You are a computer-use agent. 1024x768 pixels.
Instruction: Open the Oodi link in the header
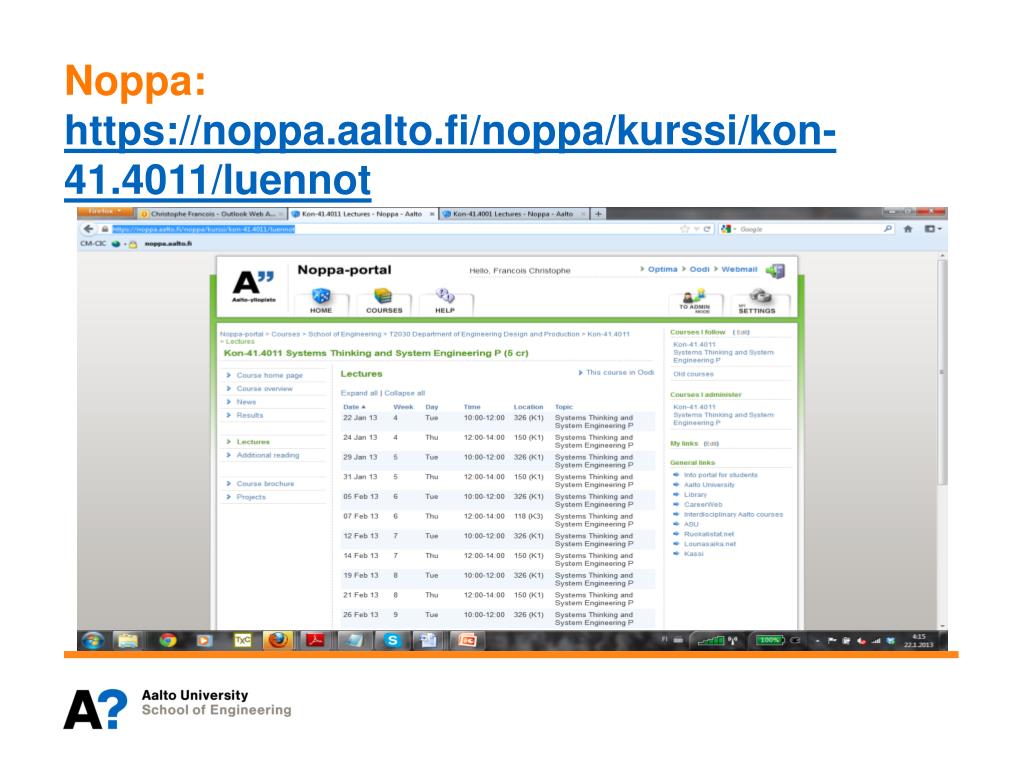point(699,269)
